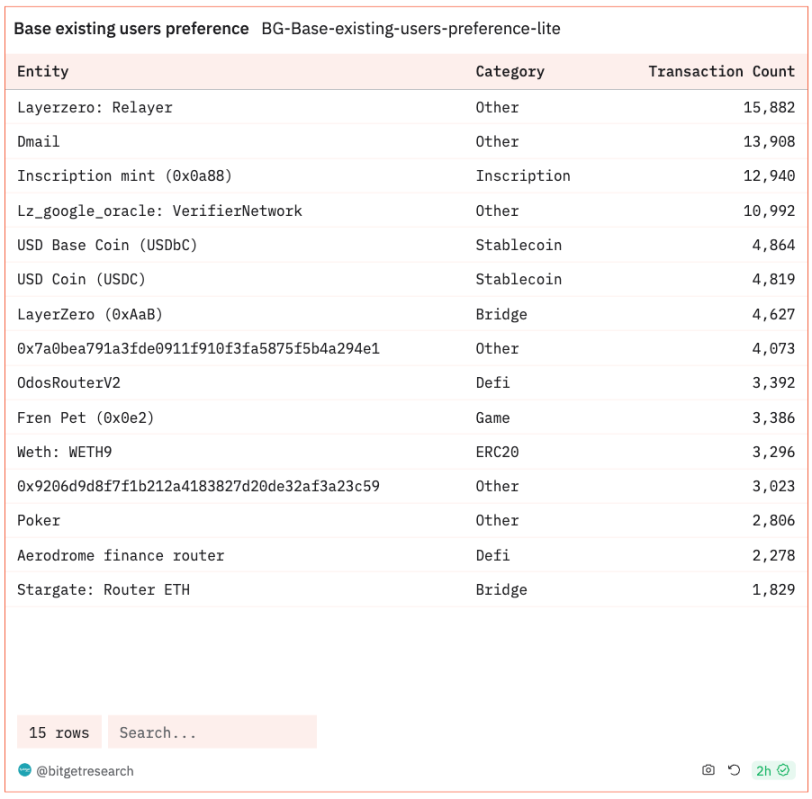Click the Aerodrome finance router entity
The height and width of the screenshot is (799, 812).
[121, 555]
